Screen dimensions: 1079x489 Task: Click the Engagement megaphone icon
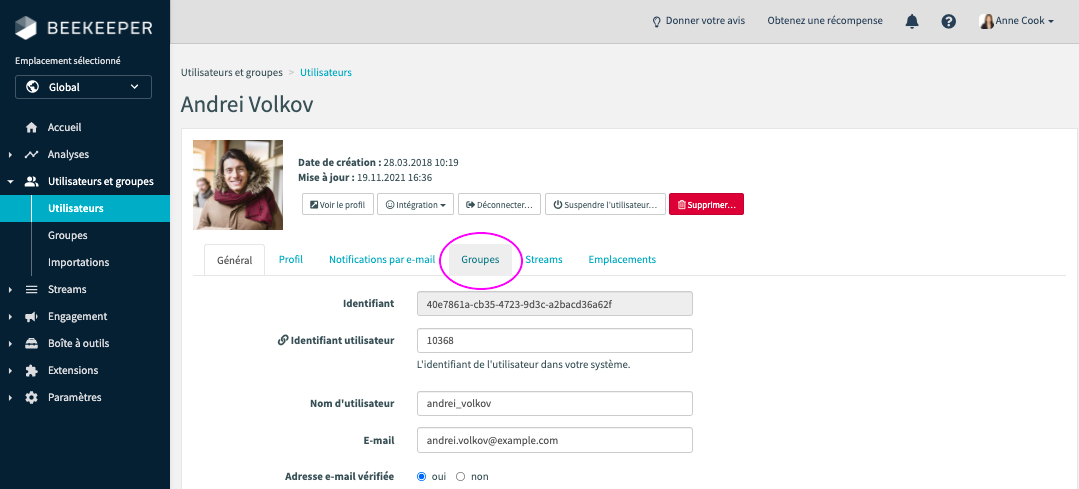click(x=31, y=316)
